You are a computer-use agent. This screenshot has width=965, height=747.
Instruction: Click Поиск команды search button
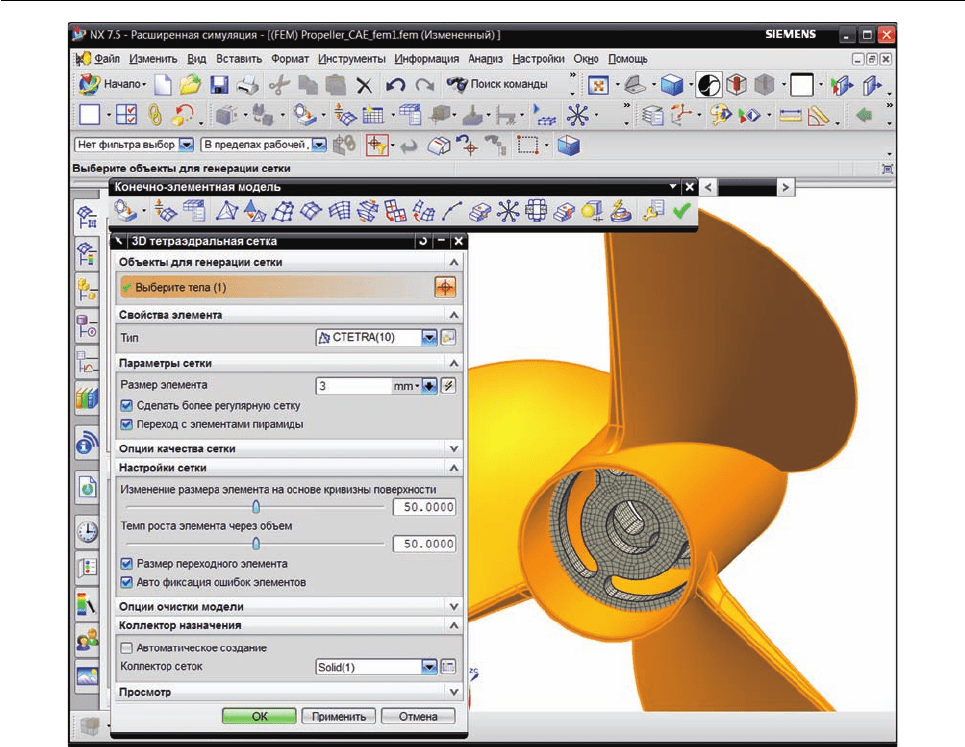[497, 84]
